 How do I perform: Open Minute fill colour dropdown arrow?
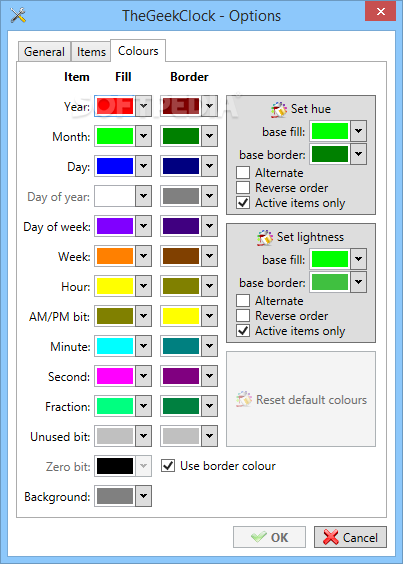point(144,346)
